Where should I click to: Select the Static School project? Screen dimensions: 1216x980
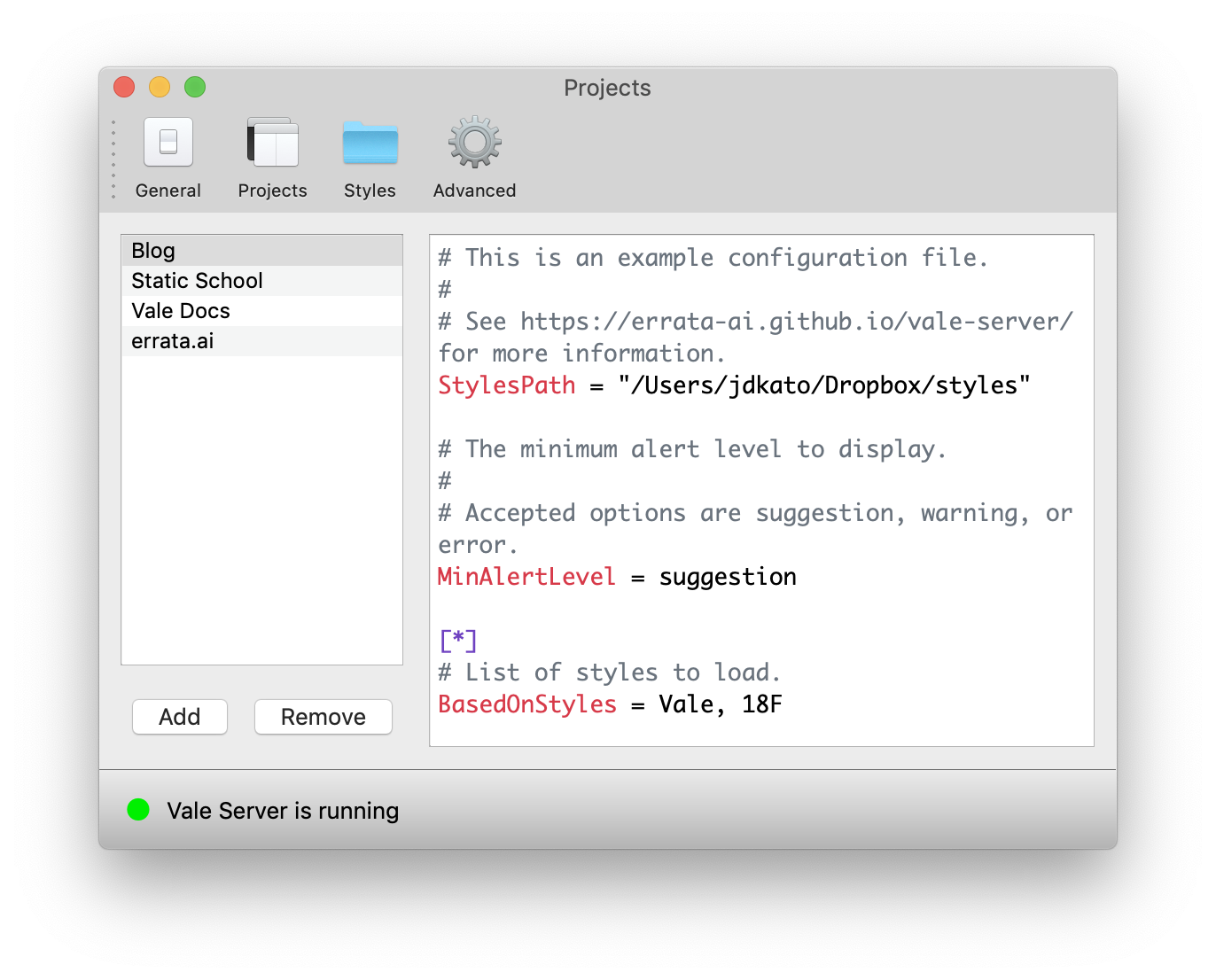(262, 281)
